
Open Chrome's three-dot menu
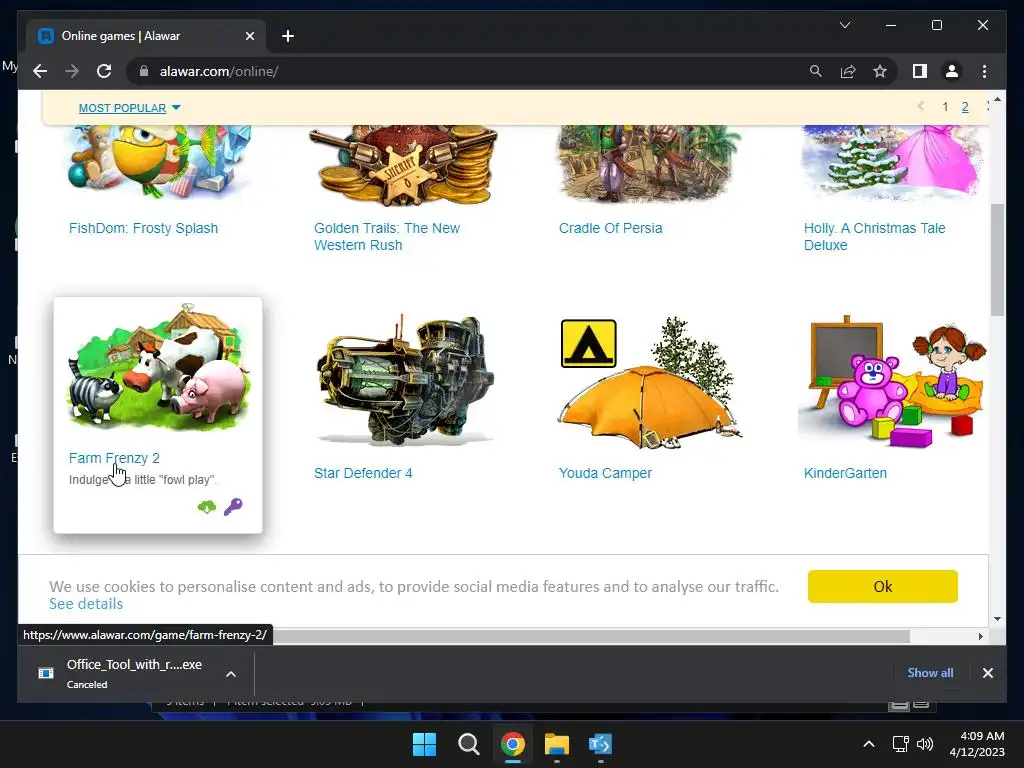coord(984,71)
